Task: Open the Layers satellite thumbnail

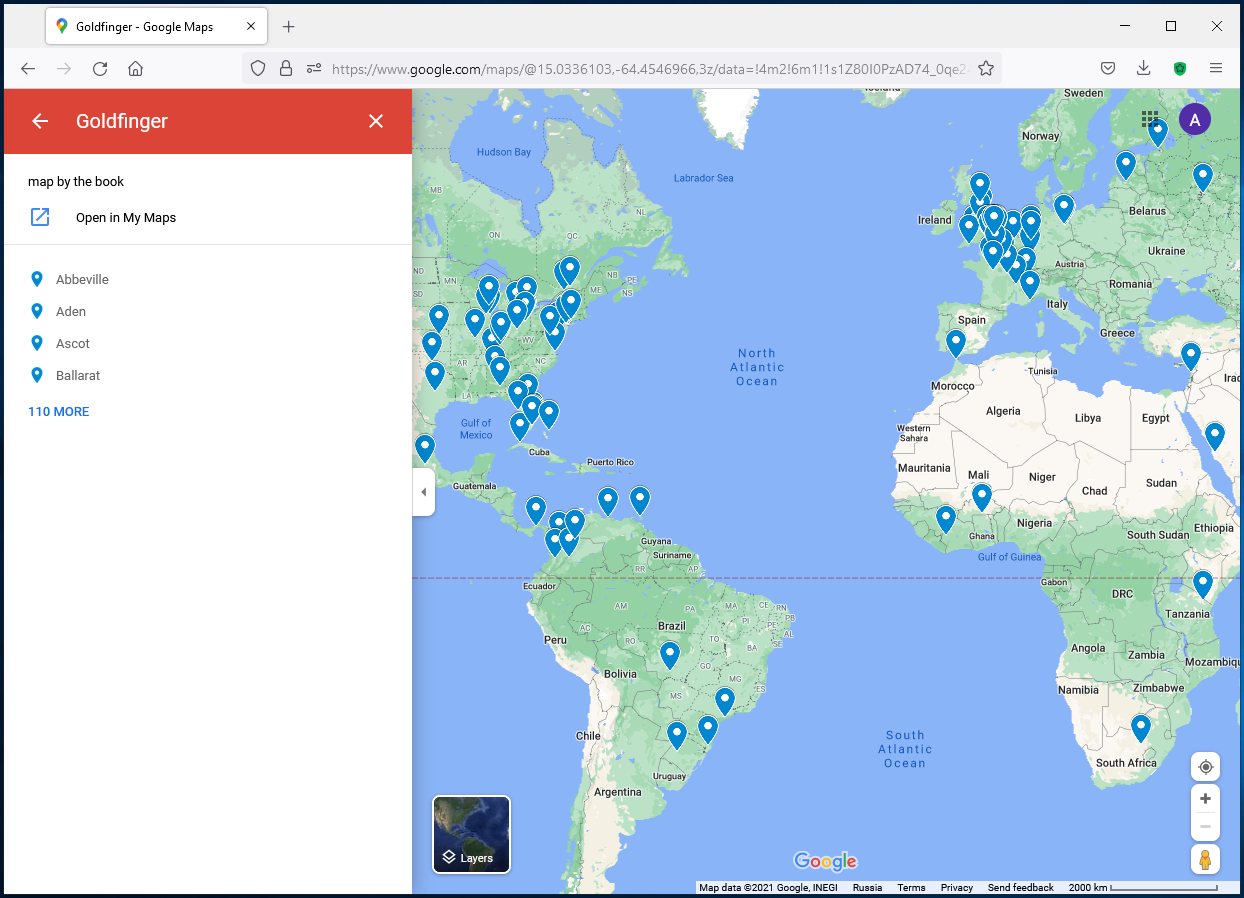Action: (x=471, y=834)
